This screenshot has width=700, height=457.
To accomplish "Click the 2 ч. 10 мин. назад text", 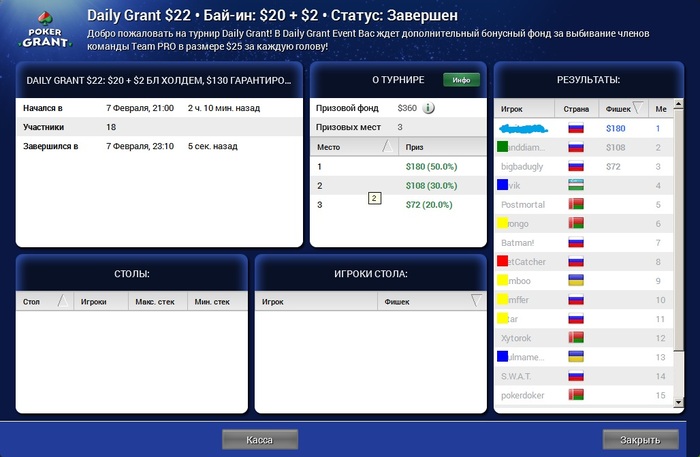I will [x=224, y=108].
